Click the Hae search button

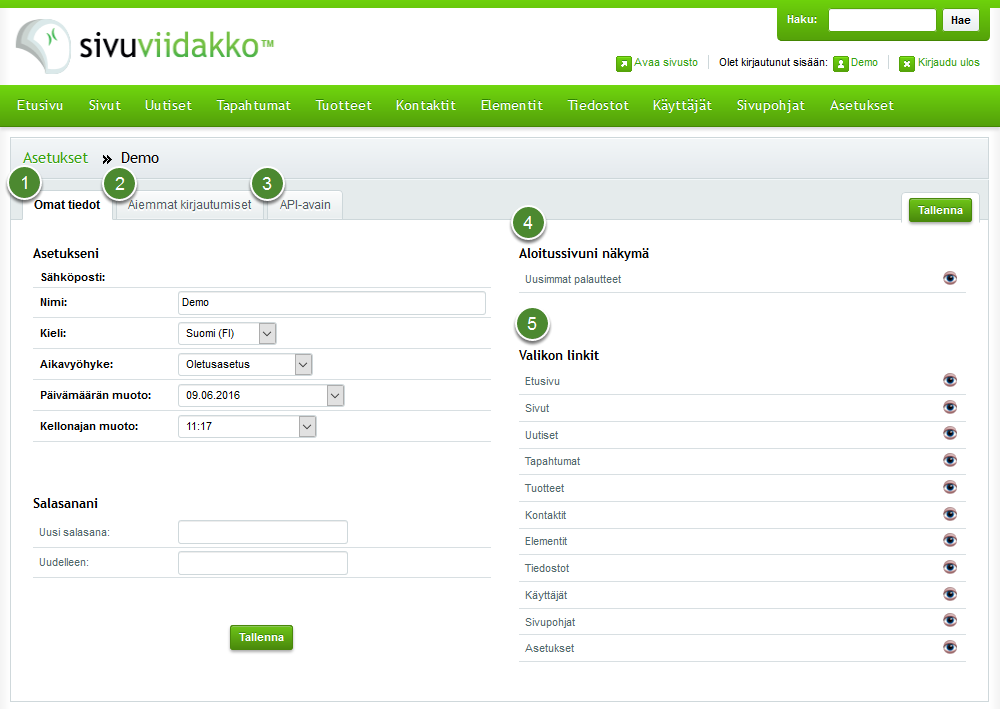[960, 20]
